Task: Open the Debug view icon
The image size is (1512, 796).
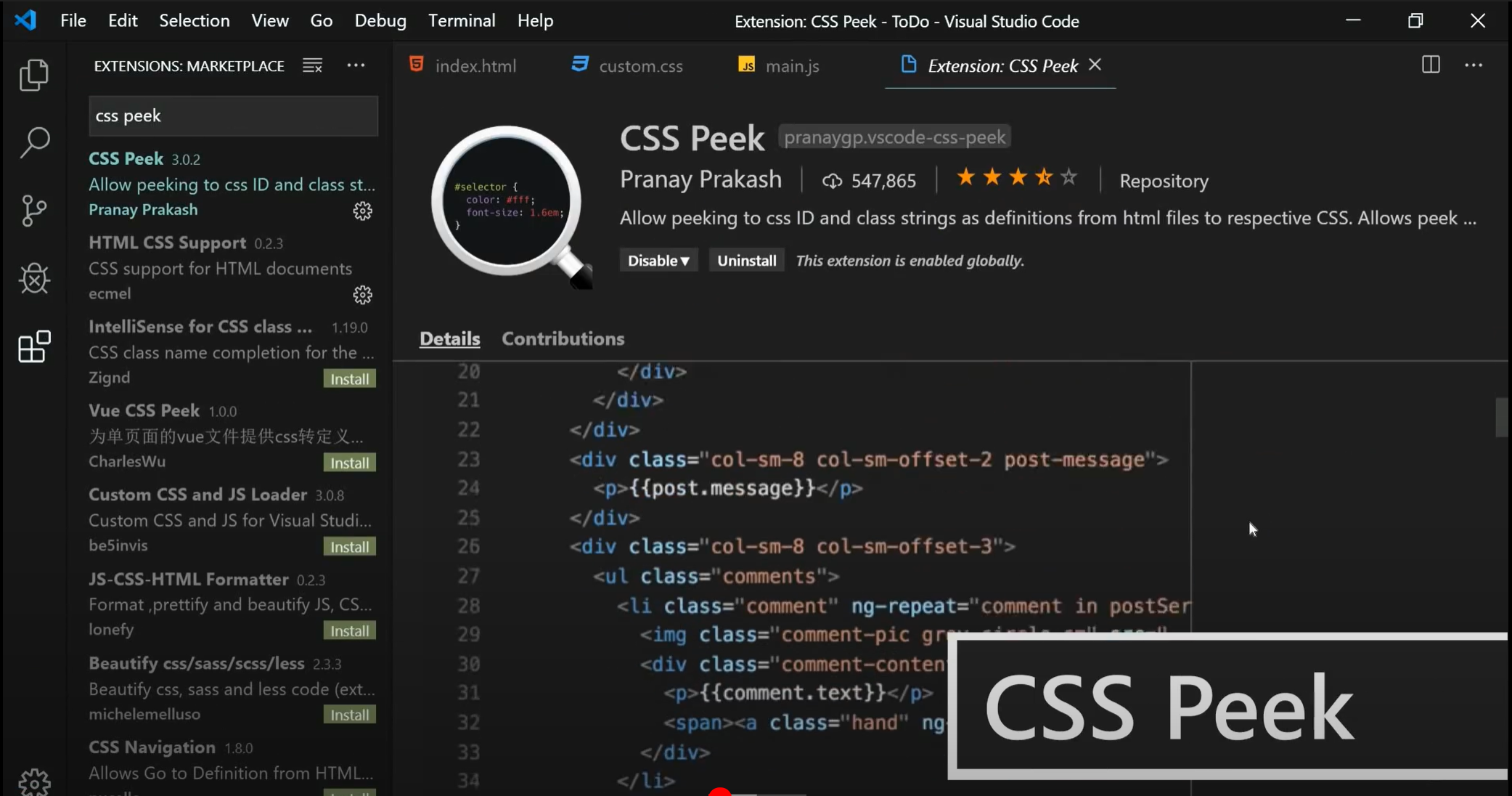Action: pos(33,279)
